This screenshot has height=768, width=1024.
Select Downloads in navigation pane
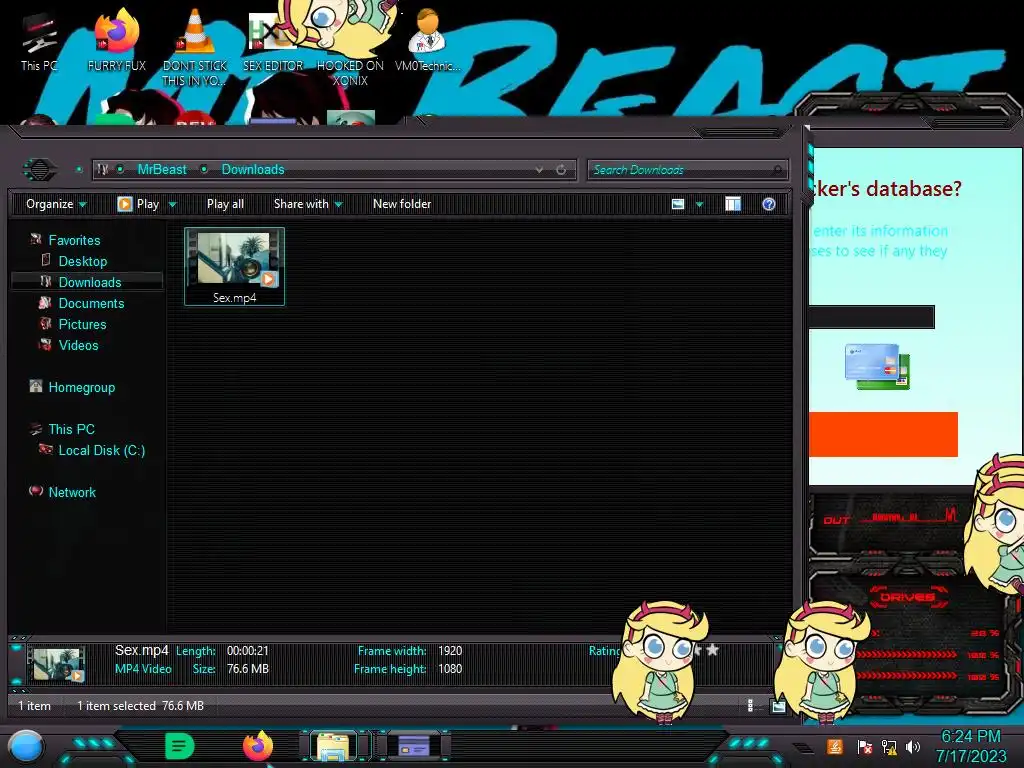tap(88, 282)
